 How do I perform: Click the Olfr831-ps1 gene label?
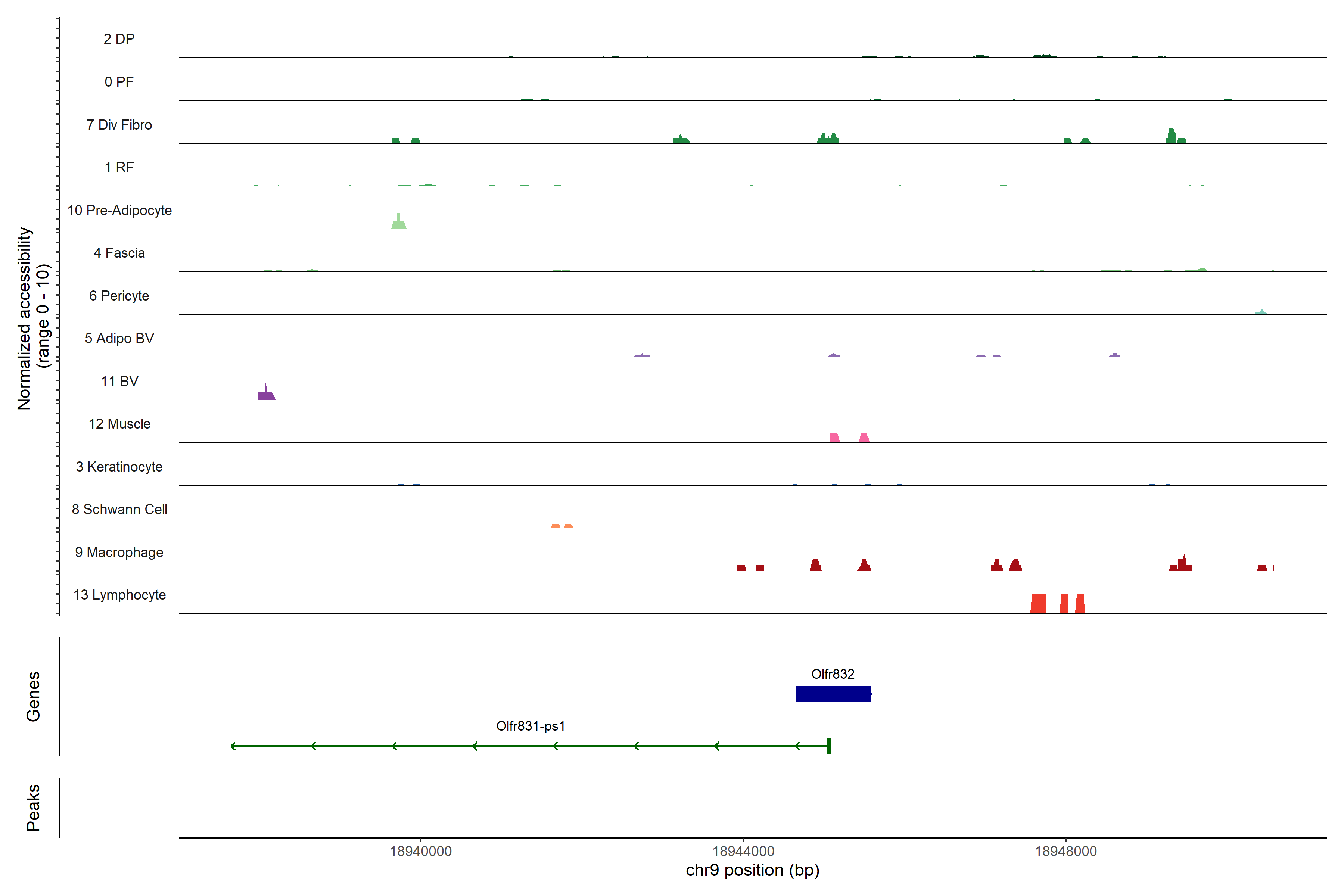[530, 726]
